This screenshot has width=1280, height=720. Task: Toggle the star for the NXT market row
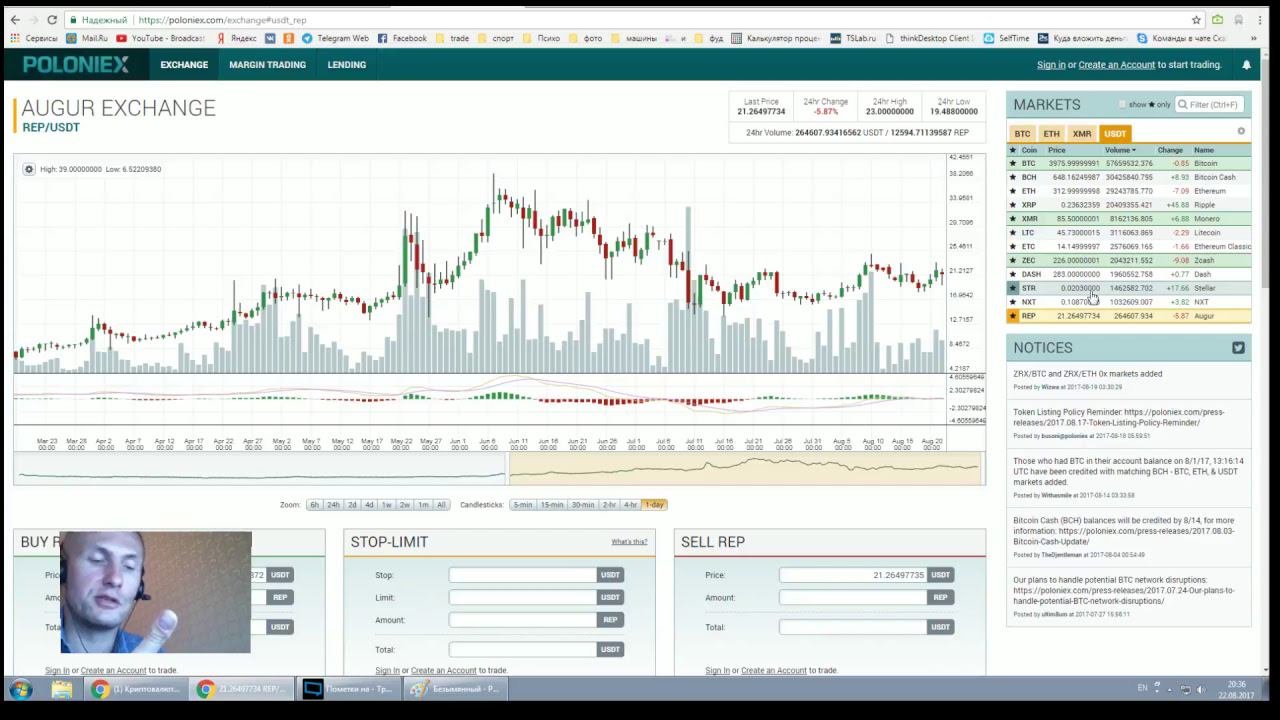pyautogui.click(x=1013, y=302)
